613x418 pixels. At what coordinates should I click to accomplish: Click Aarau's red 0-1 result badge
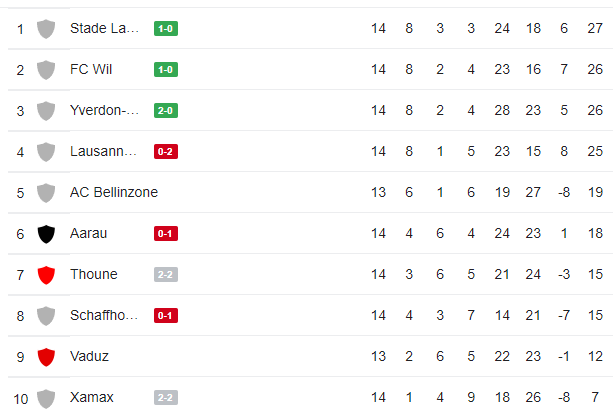166,233
